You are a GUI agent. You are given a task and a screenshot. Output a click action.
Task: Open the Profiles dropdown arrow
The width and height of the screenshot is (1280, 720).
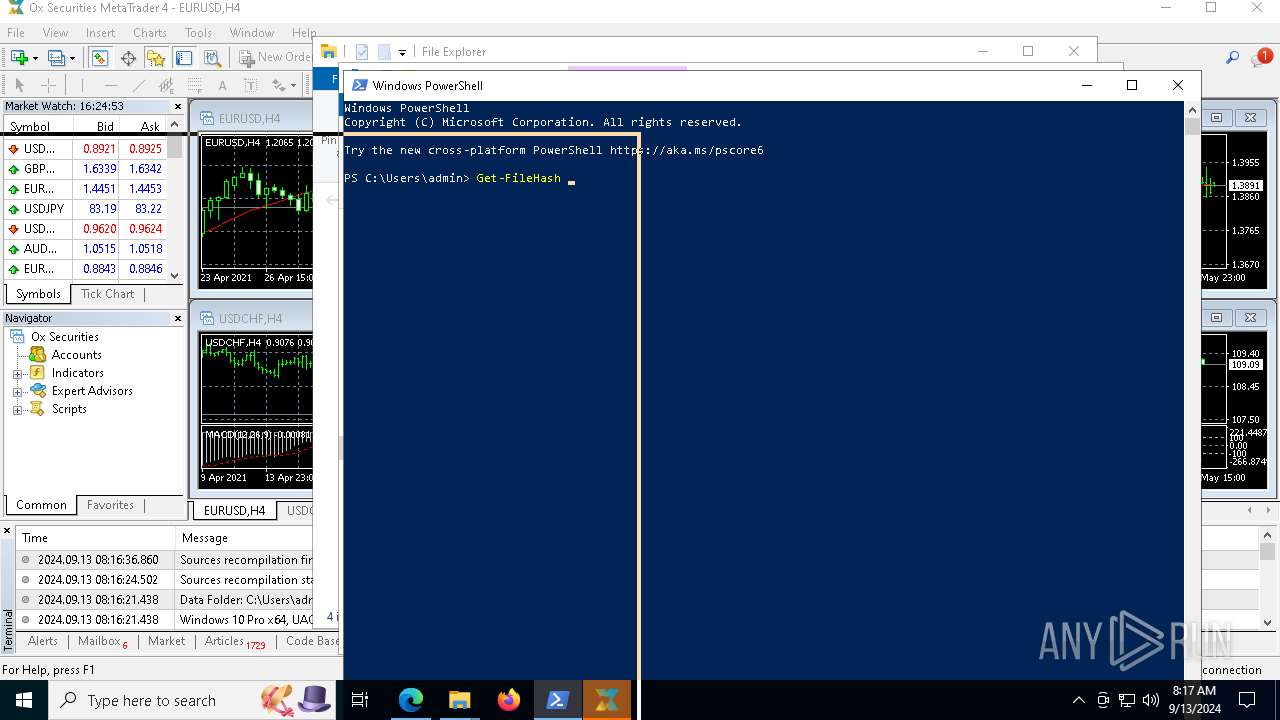pos(73,58)
